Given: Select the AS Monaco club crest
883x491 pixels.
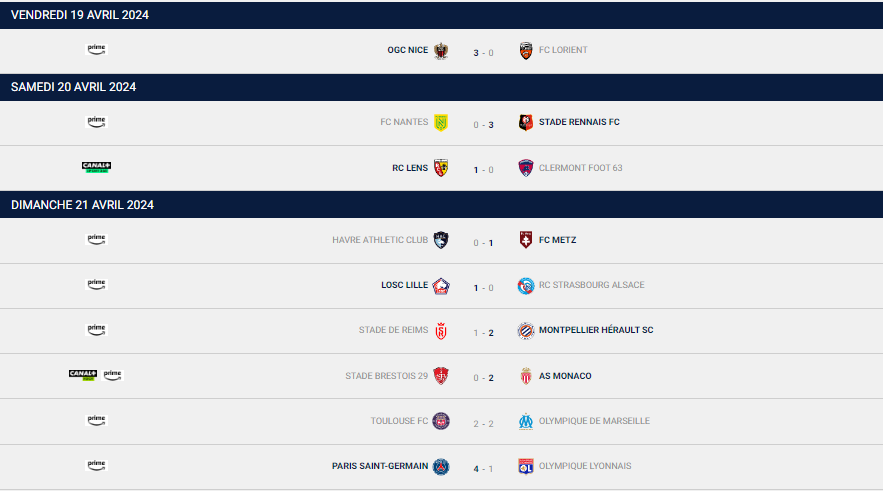Looking at the screenshot, I should [x=525, y=376].
